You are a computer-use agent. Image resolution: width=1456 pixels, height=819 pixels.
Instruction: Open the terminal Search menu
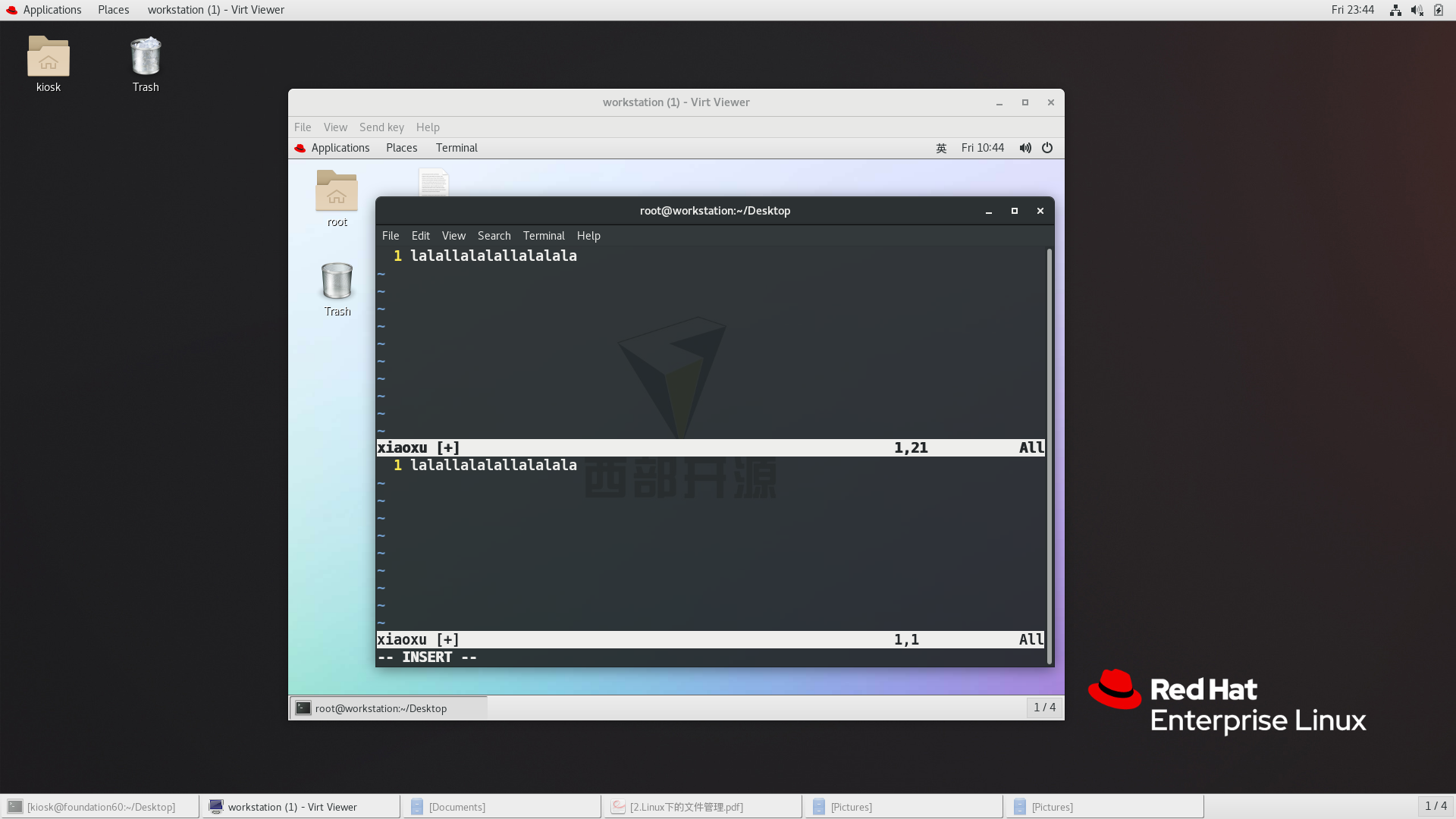pyautogui.click(x=494, y=236)
